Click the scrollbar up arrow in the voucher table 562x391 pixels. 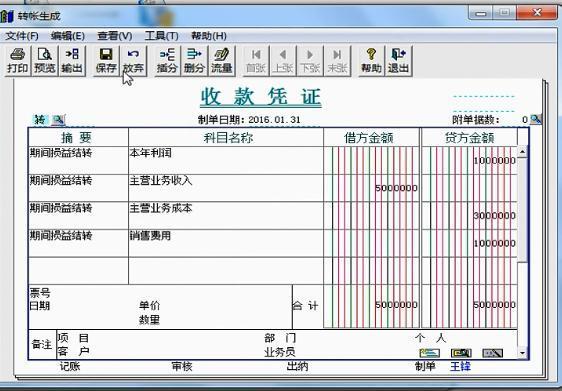tap(522, 152)
